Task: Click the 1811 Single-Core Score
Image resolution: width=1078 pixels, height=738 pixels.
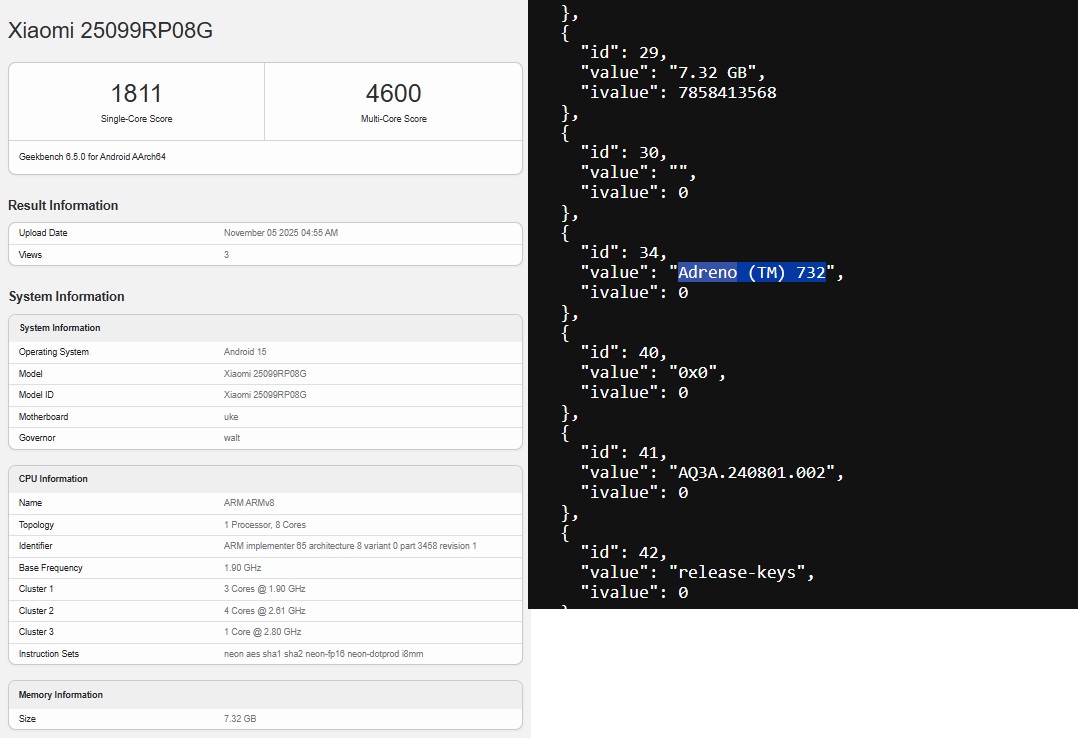Action: pos(136,94)
